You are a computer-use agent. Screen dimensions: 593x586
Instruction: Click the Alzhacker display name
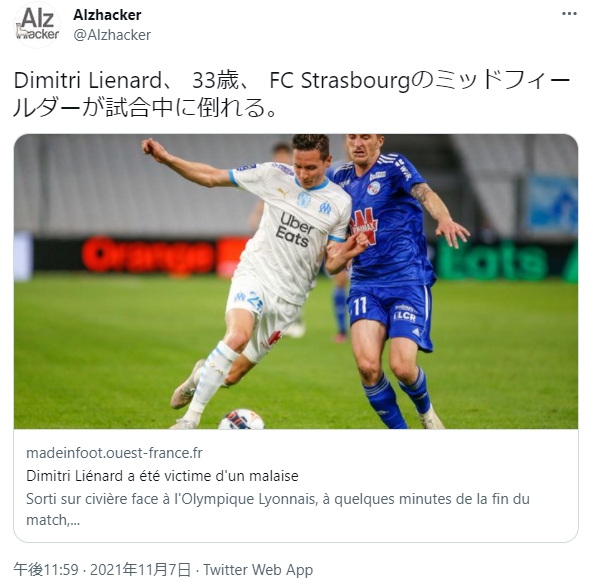pos(107,15)
